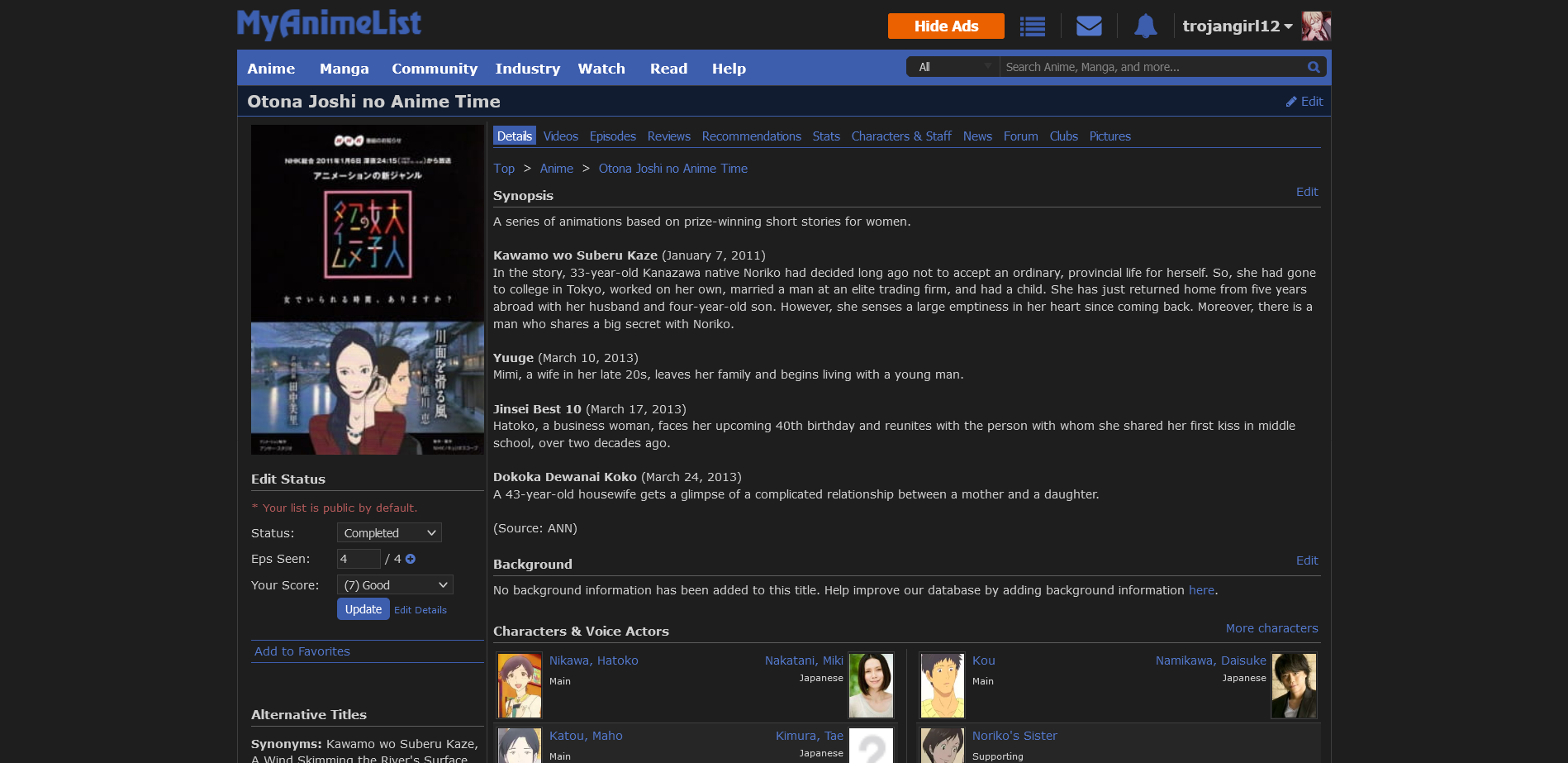Switch to the Episodes tab
Image resolution: width=1568 pixels, height=763 pixels.
(612, 136)
